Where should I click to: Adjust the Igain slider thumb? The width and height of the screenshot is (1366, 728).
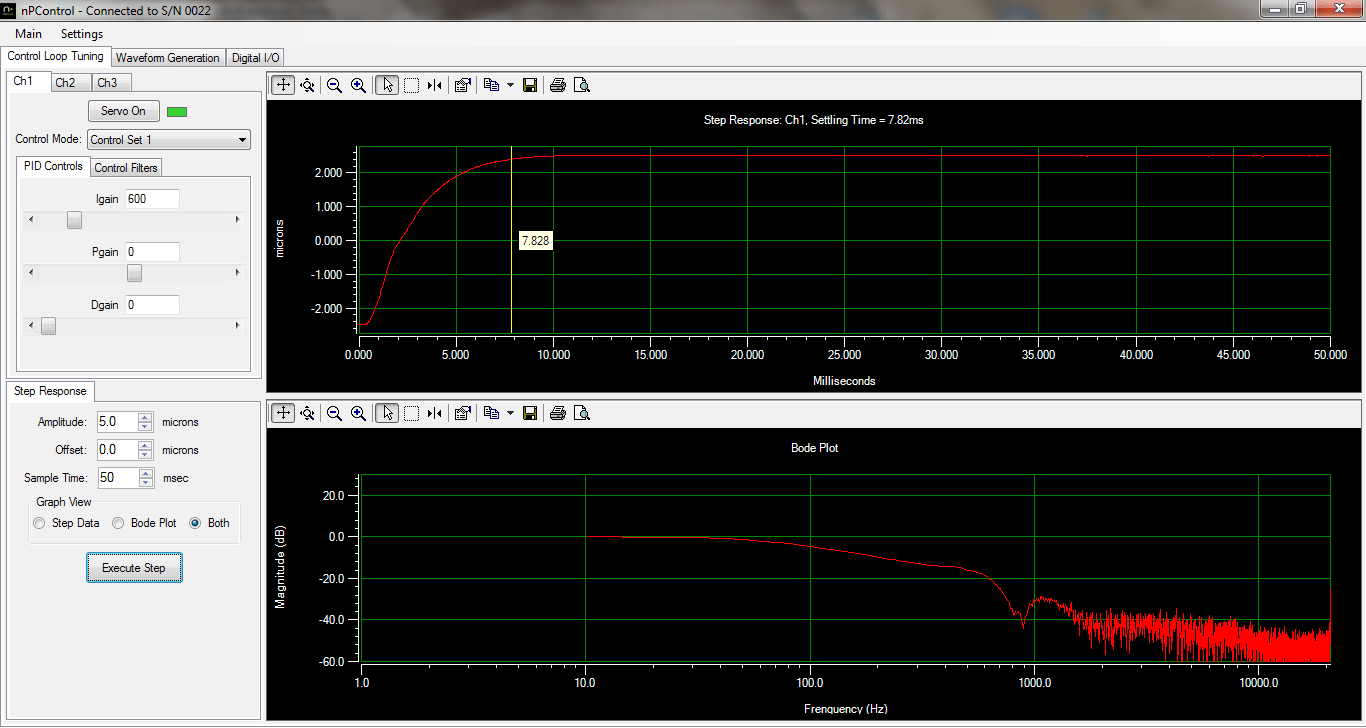pyautogui.click(x=74, y=220)
